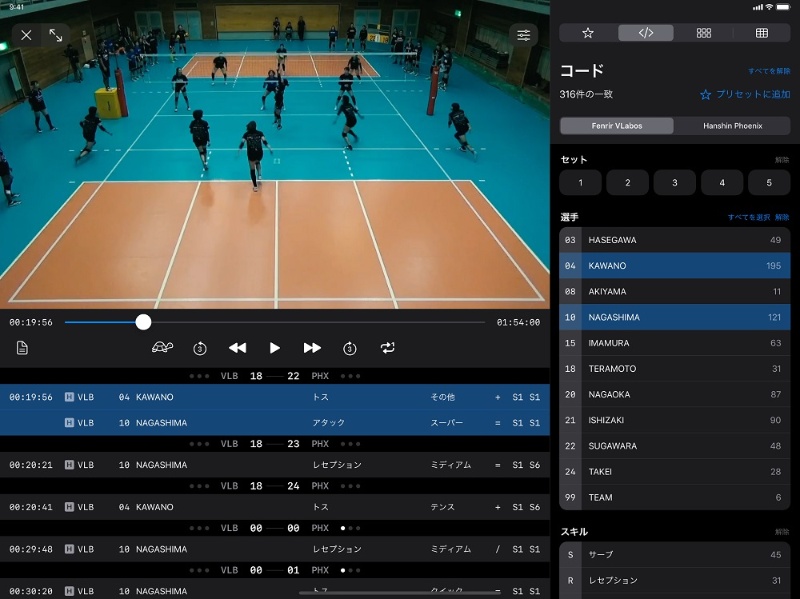Play the video

click(275, 348)
